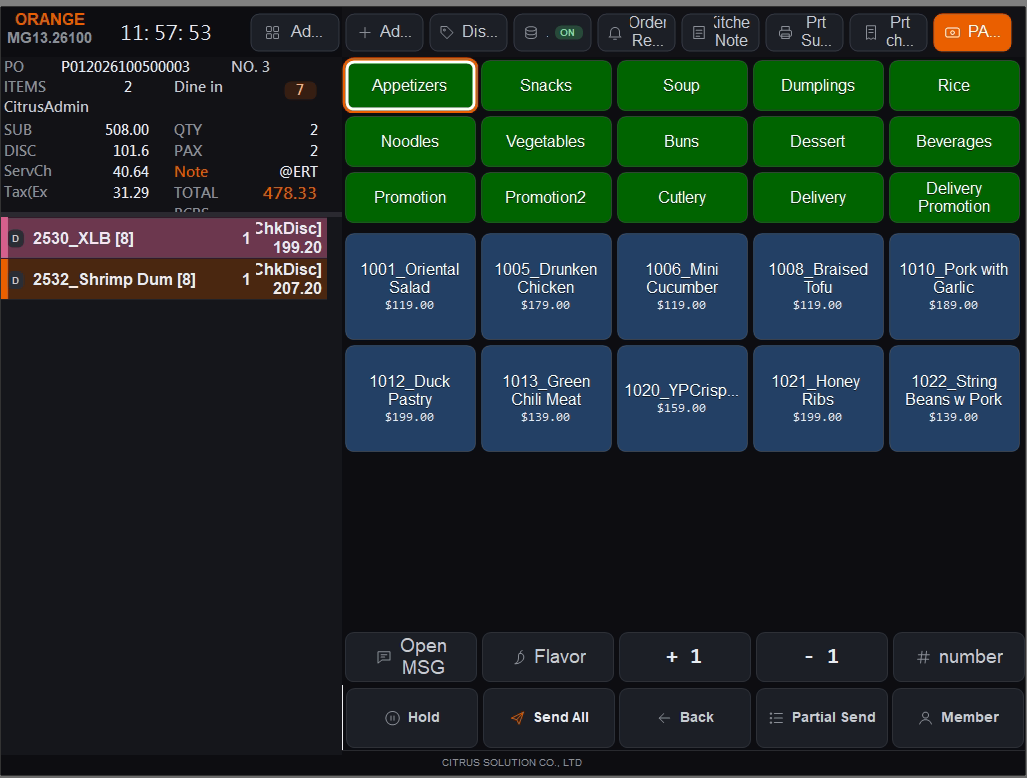Click the grid icon Ad... toolbar button
Image resolution: width=1027 pixels, height=778 pixels.
click(x=295, y=32)
